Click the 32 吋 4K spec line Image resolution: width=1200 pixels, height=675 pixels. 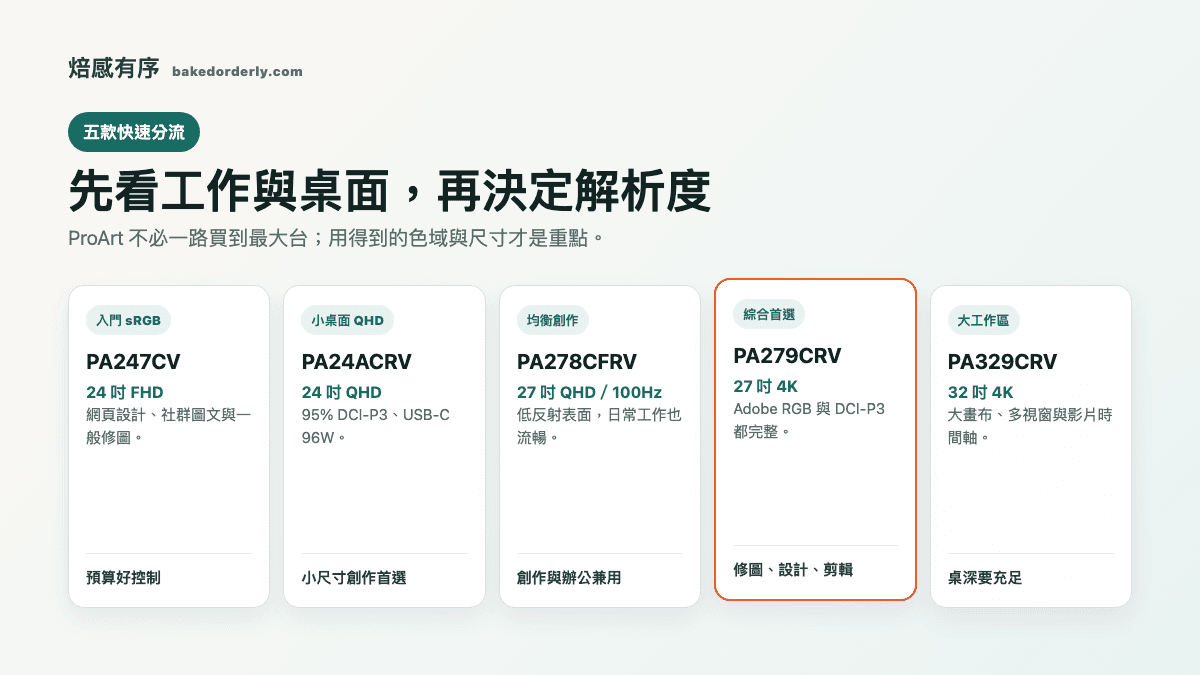981,392
